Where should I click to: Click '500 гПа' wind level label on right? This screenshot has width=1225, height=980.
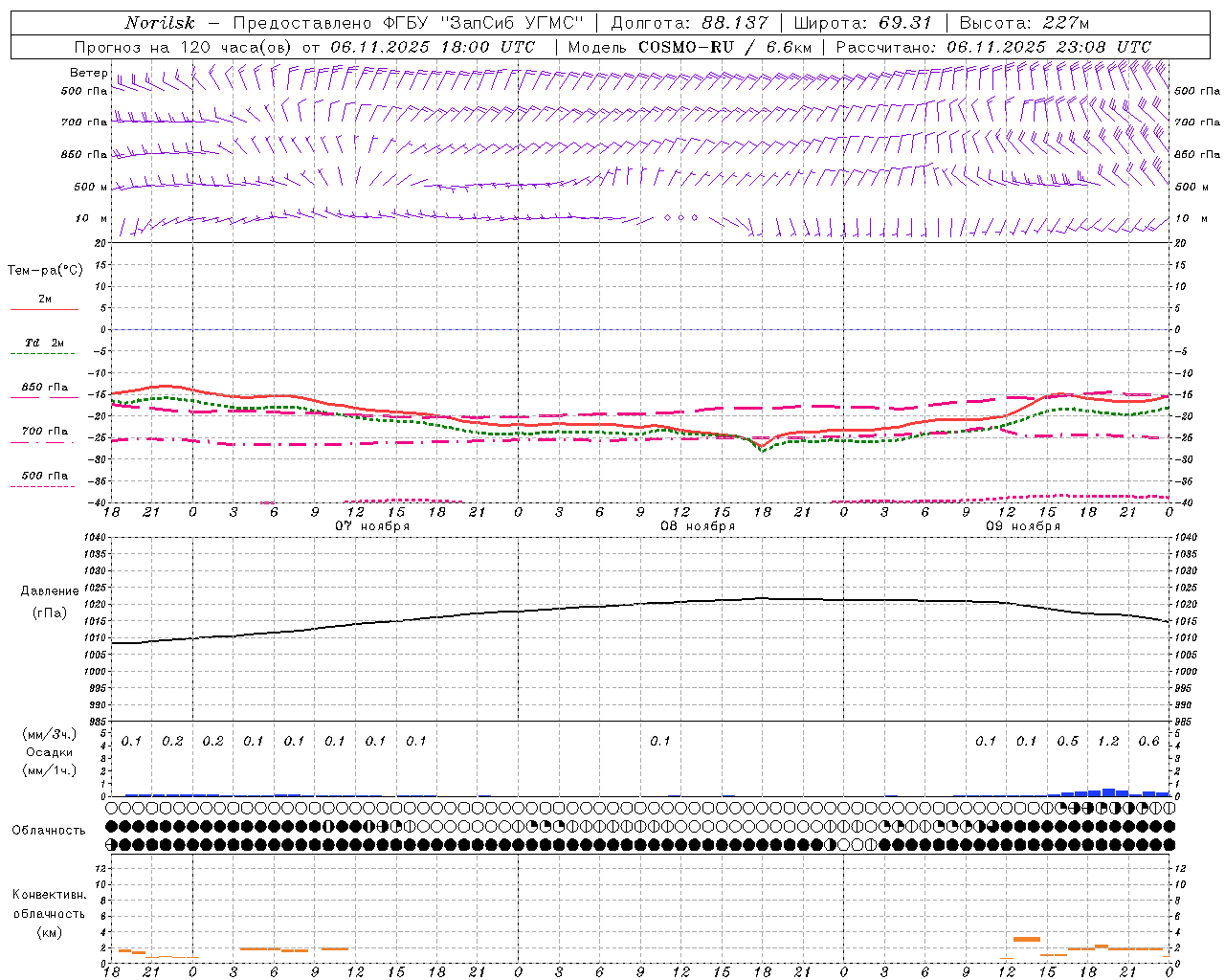(x=1197, y=91)
